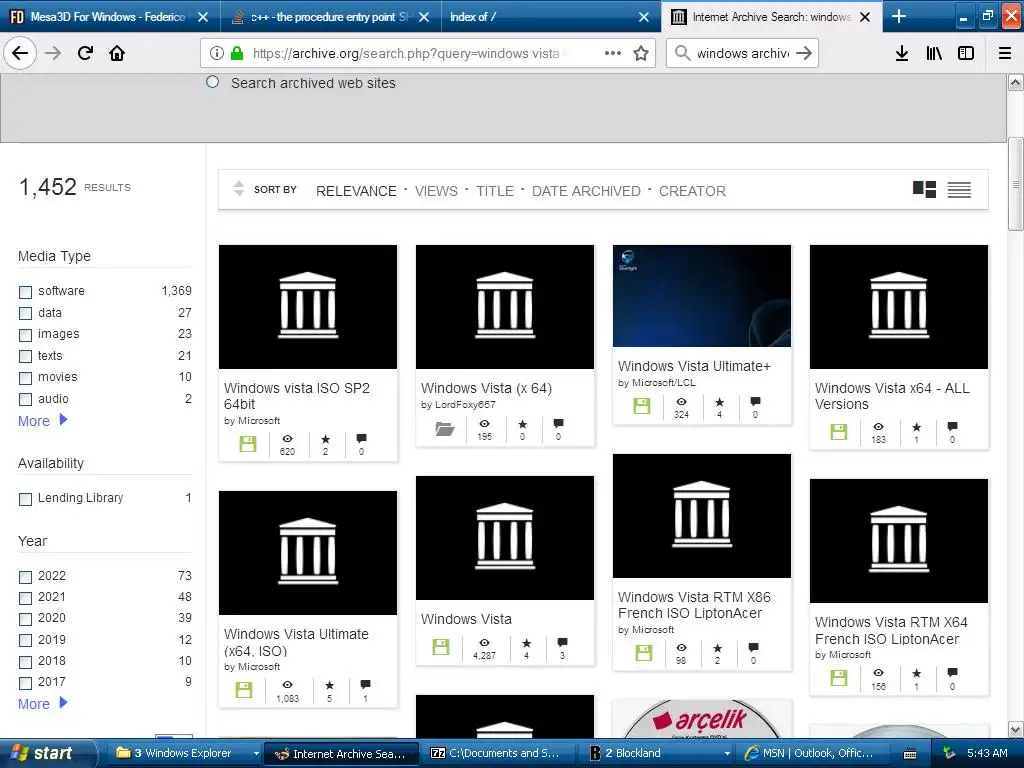Open Windows Vista x64 - ALL Versions link
Viewport: 1024px width, 768px height.
pos(892,396)
